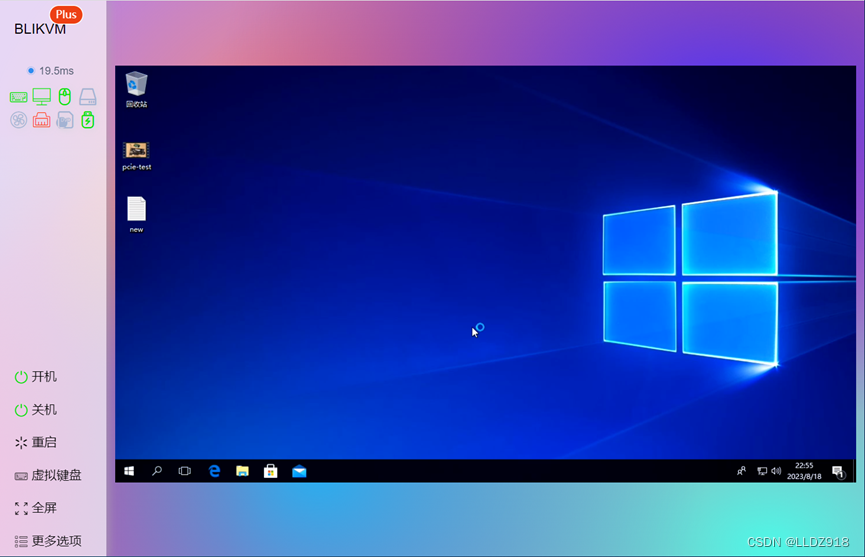The height and width of the screenshot is (557, 865).
Task: Click the 19.5ms latency indicator
Action: pos(50,71)
